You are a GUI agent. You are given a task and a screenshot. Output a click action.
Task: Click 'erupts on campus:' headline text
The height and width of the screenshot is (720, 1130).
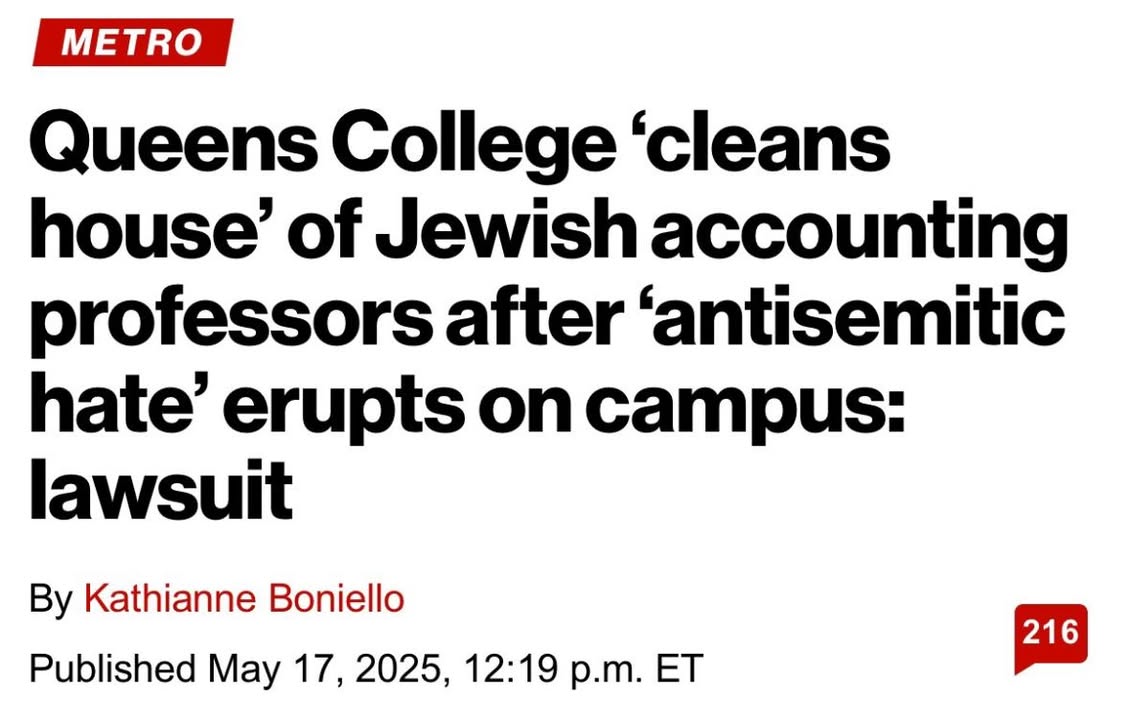tap(564, 406)
